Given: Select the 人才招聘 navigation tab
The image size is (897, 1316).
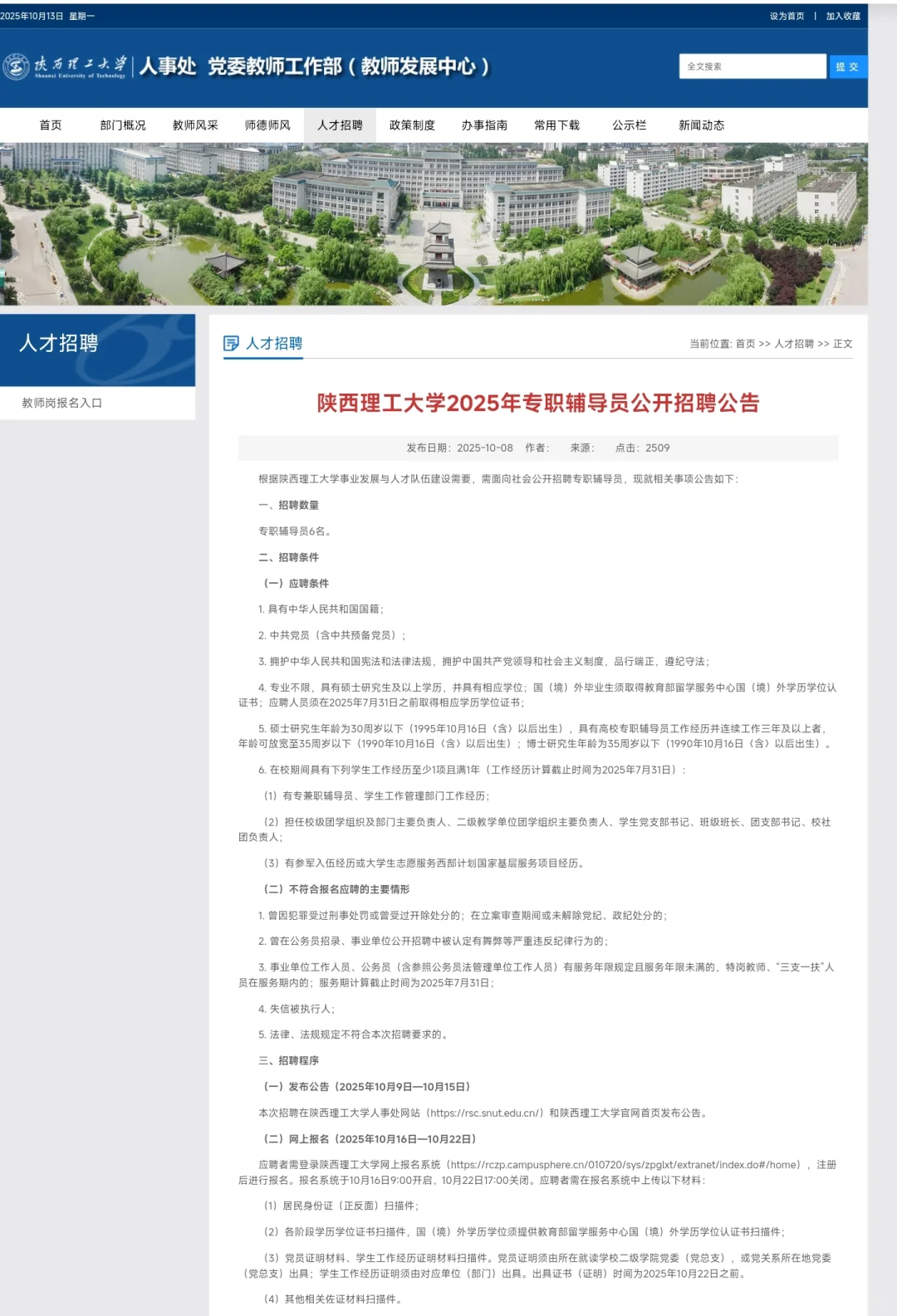Looking at the screenshot, I should [x=340, y=125].
